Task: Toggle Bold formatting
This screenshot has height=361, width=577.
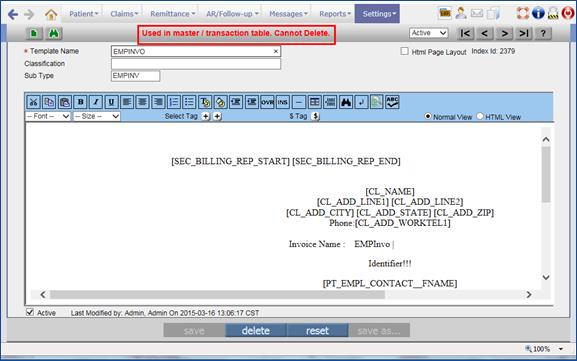Action: point(80,102)
